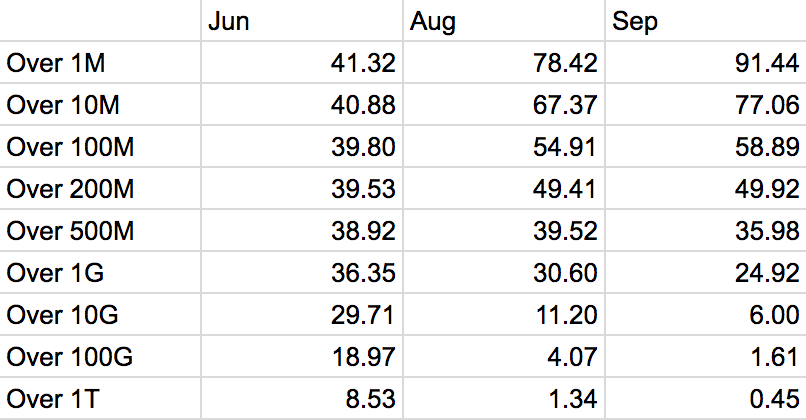The height and width of the screenshot is (420, 806).
Task: Click the Over 1M row label
Action: 100,63
